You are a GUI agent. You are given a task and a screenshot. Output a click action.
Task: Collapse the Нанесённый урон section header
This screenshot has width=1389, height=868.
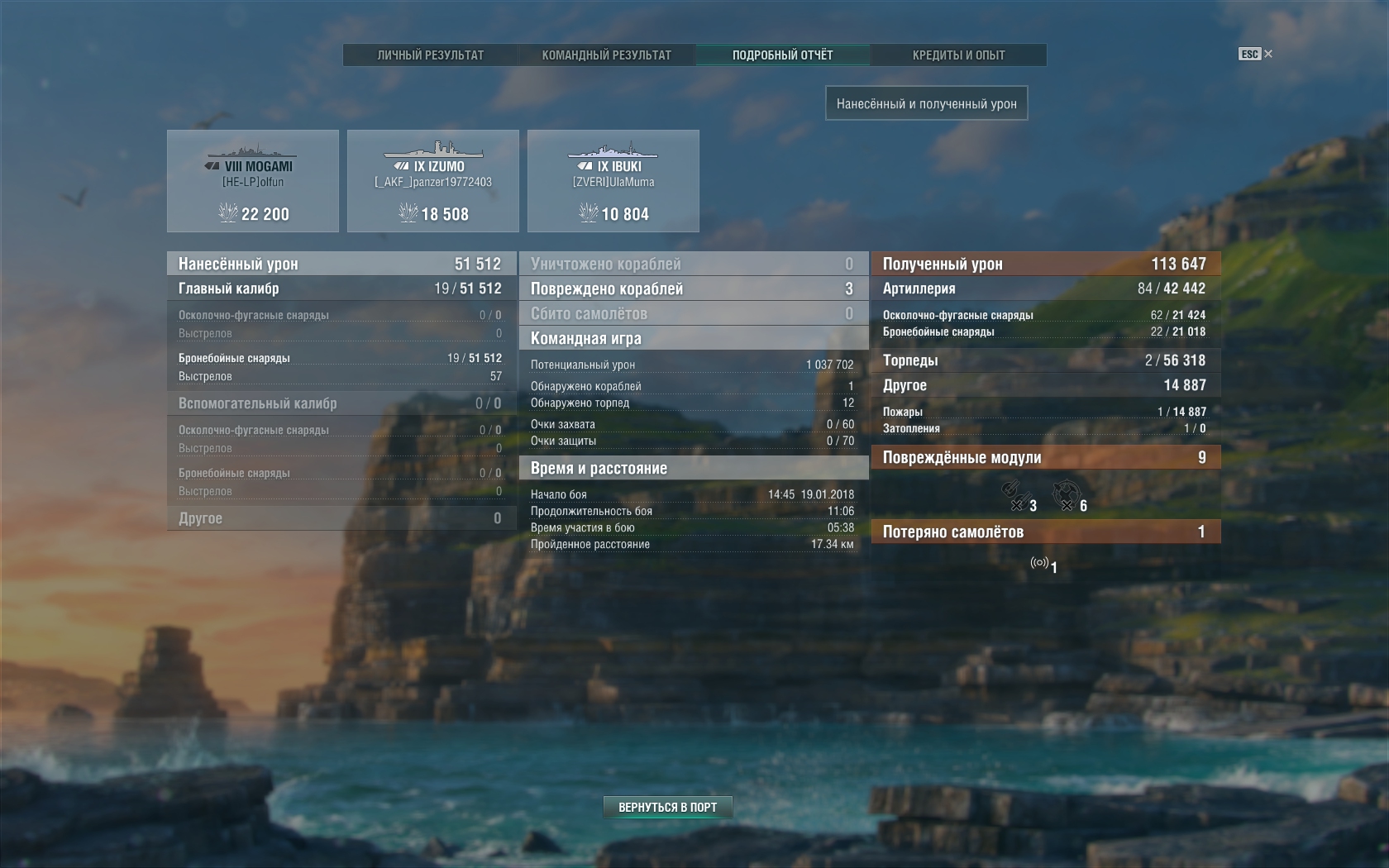(341, 264)
